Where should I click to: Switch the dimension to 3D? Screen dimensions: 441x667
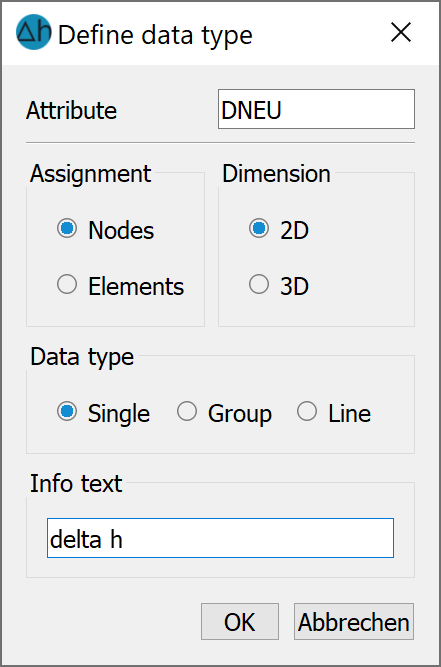click(x=279, y=285)
